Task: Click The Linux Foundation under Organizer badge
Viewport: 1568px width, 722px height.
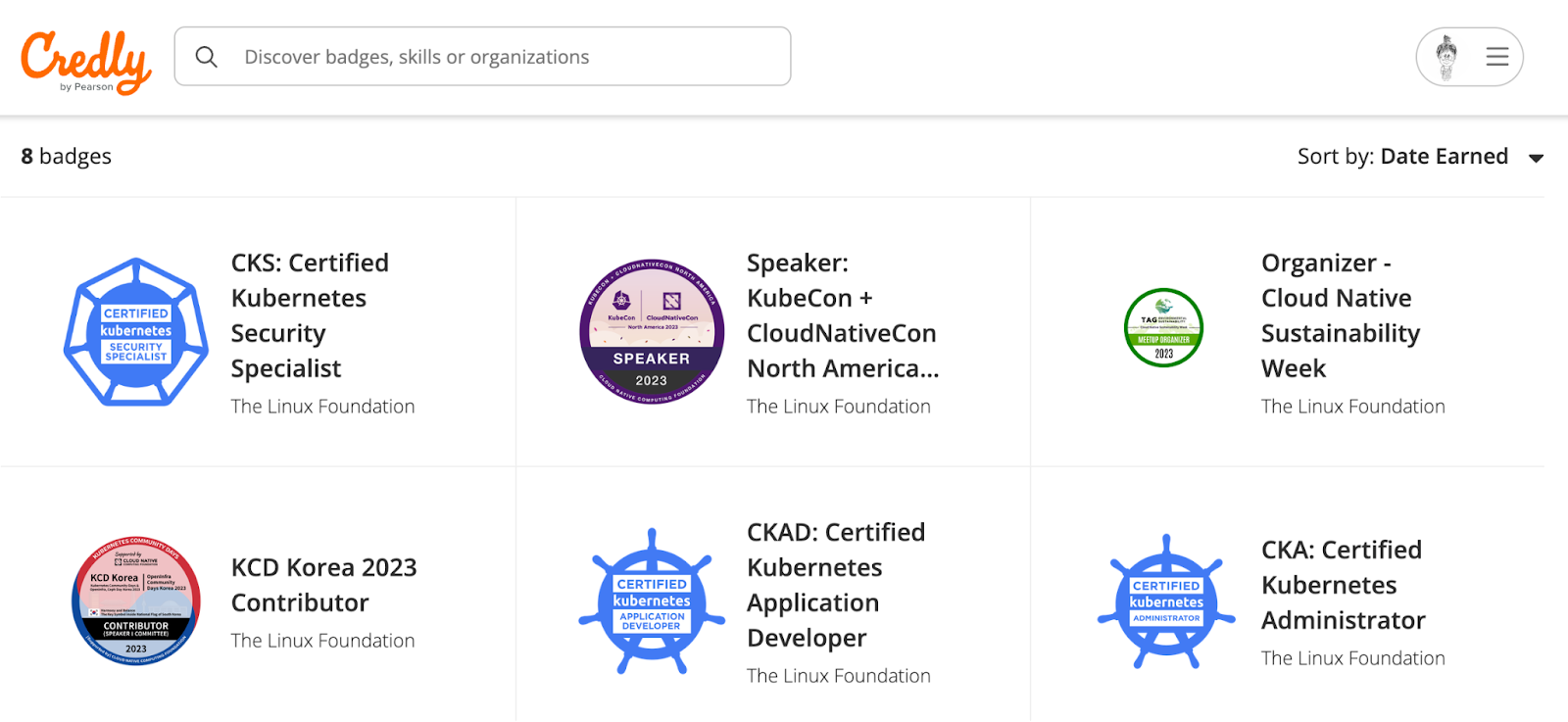Action: pos(1353,407)
